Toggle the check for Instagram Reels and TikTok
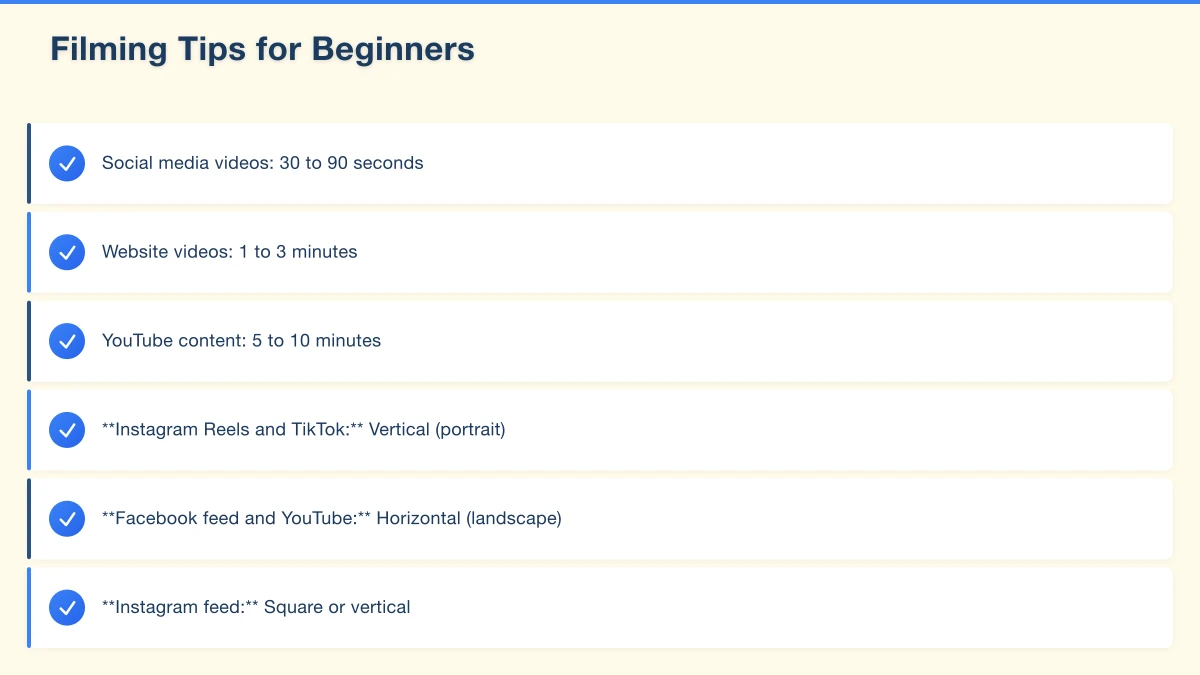This screenshot has height=675, width=1200. click(67, 430)
